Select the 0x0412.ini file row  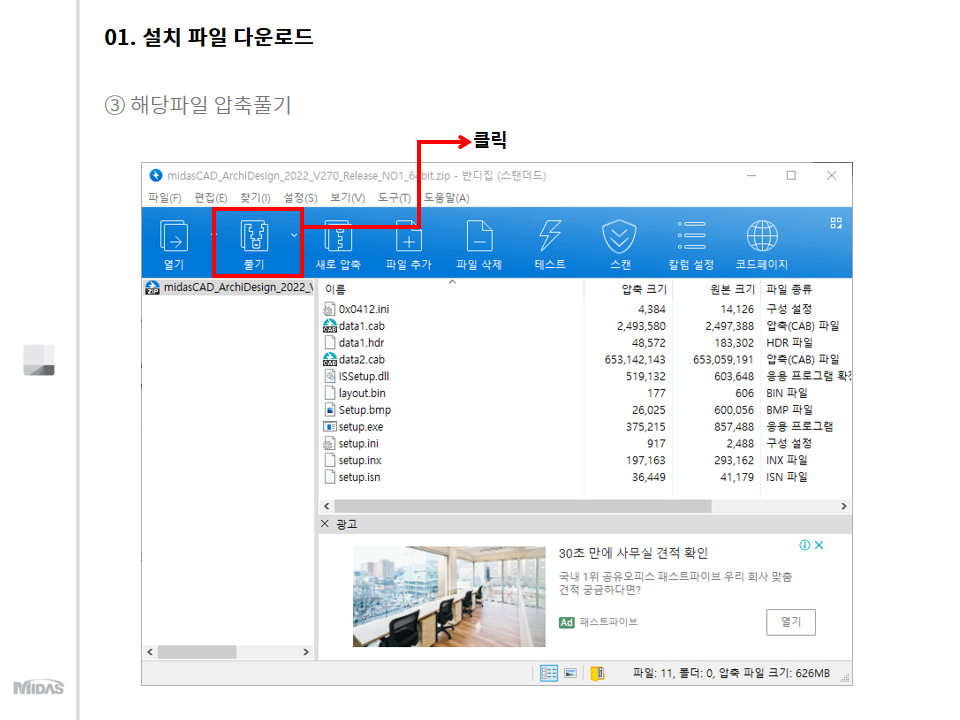point(585,309)
